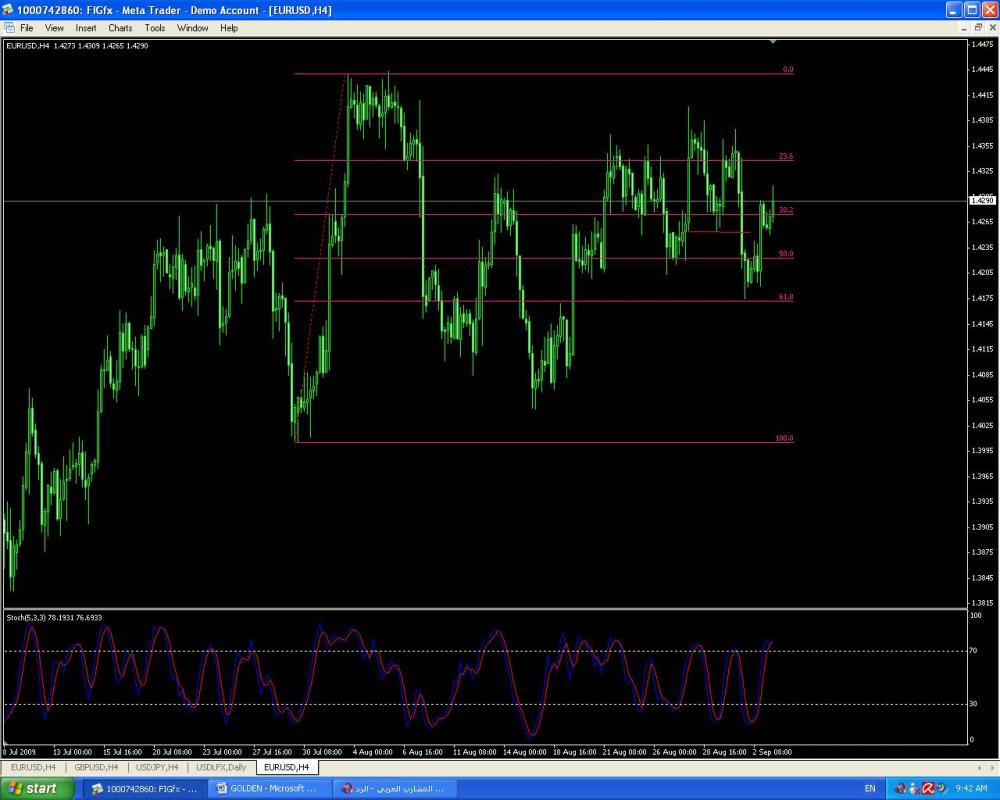Click the chart window icon beside File
The width and height of the screenshot is (1000, 800).
(9, 28)
